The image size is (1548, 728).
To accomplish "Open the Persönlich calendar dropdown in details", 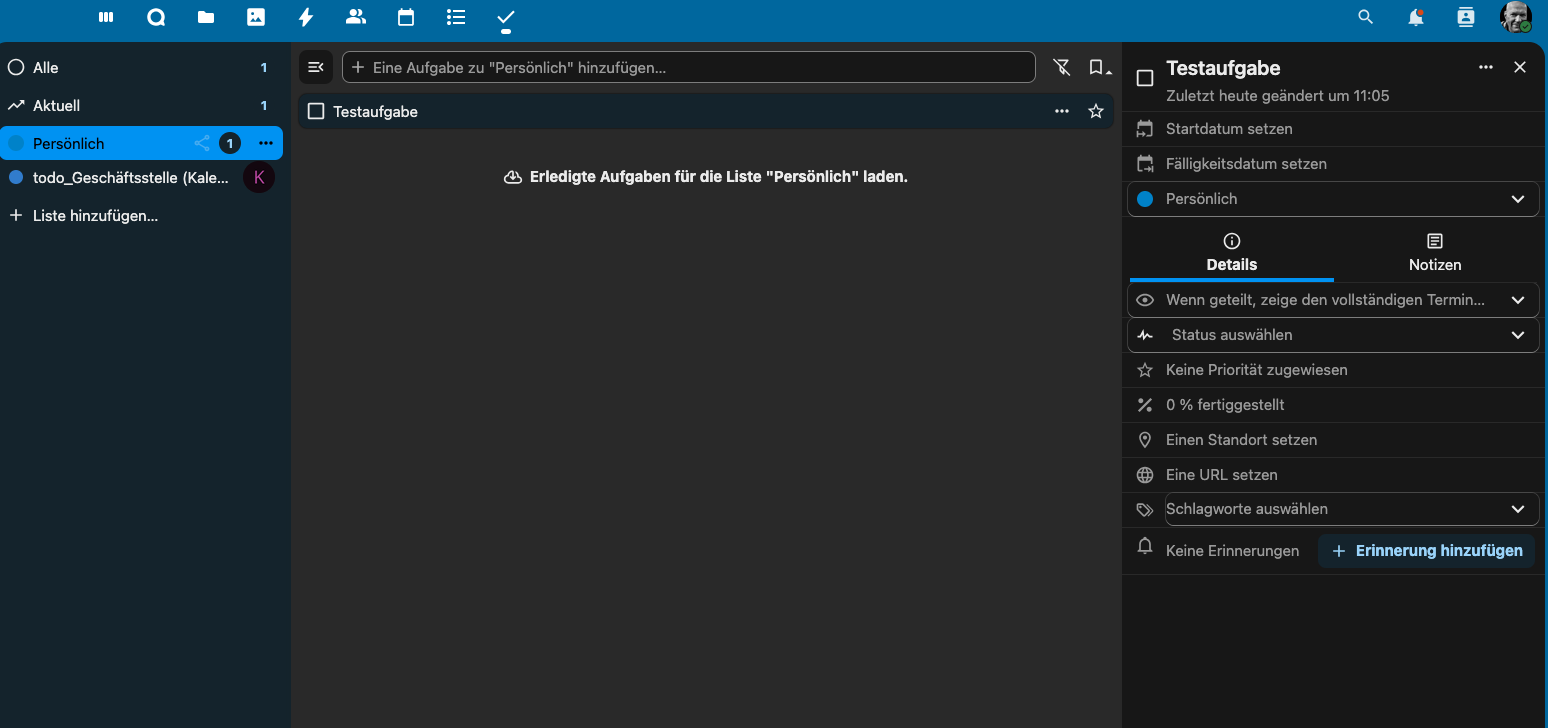I will pyautogui.click(x=1333, y=199).
